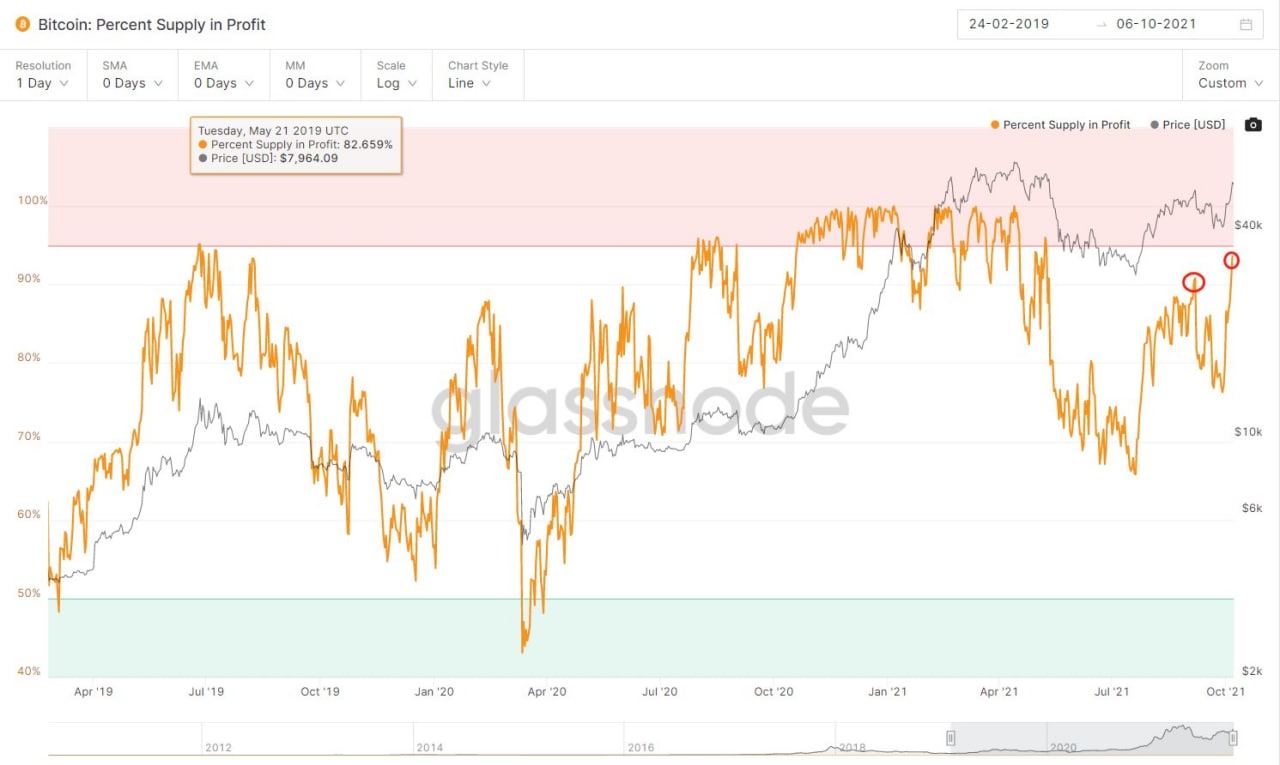
Task: Click the start date 24-02-2019 field
Action: (1009, 24)
